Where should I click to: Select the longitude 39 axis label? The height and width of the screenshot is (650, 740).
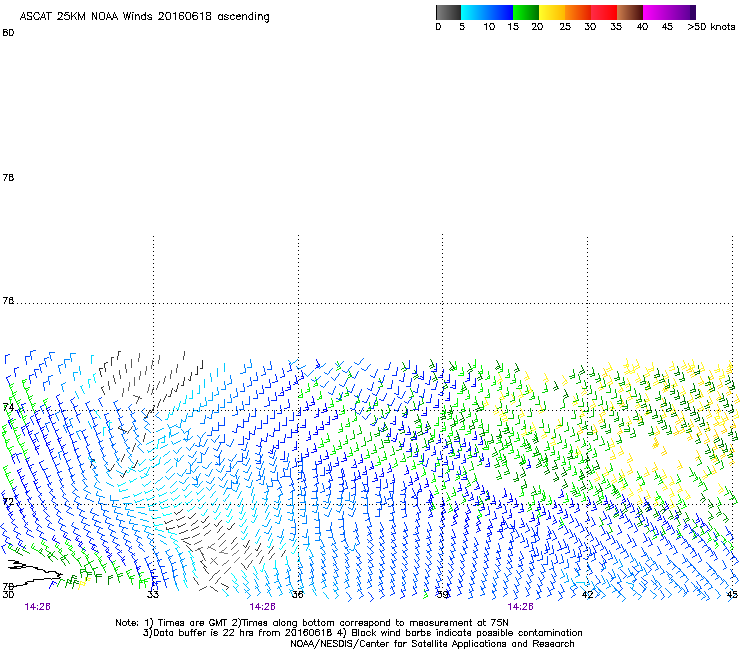click(442, 594)
